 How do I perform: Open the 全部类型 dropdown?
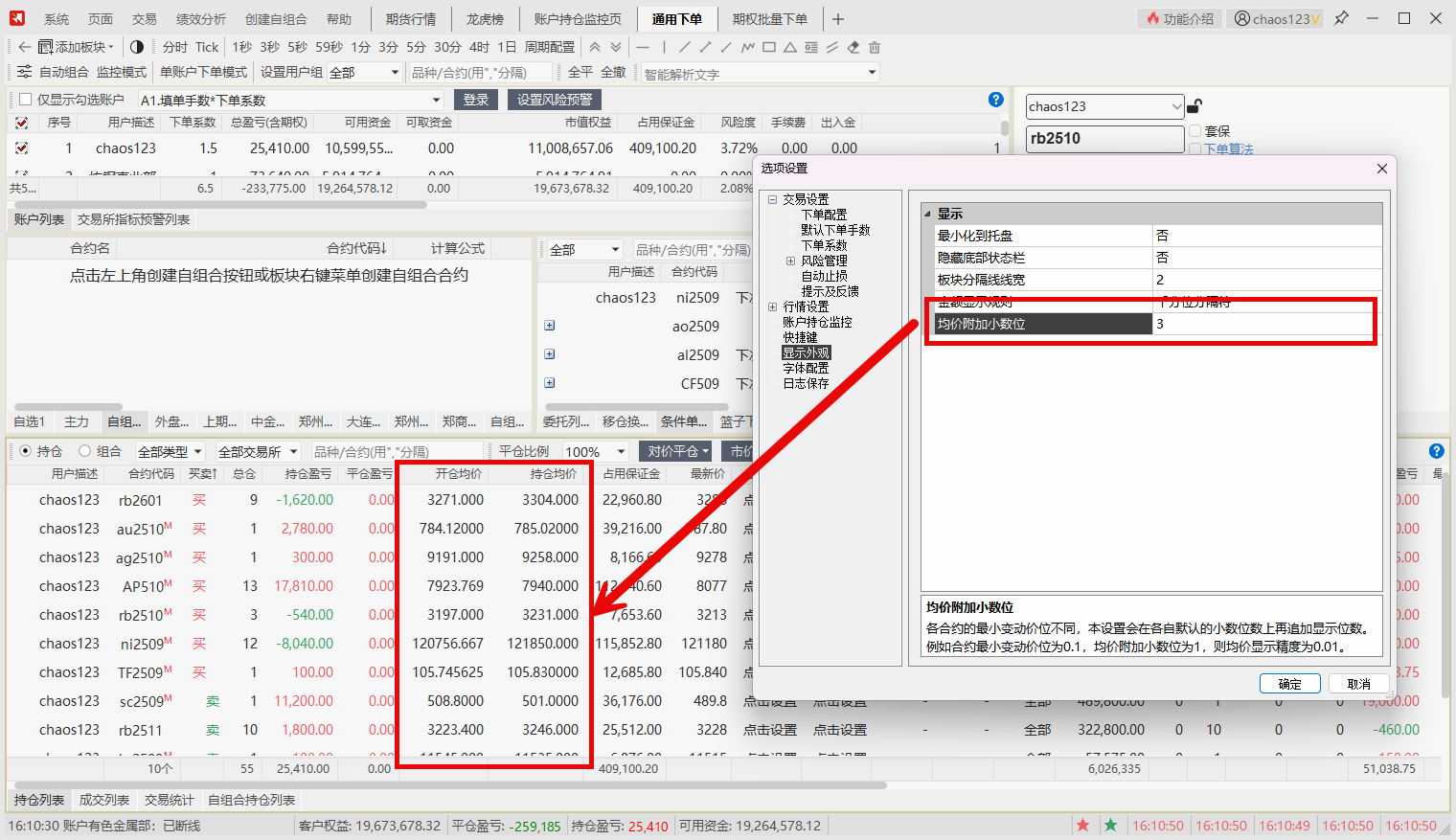click(x=171, y=451)
